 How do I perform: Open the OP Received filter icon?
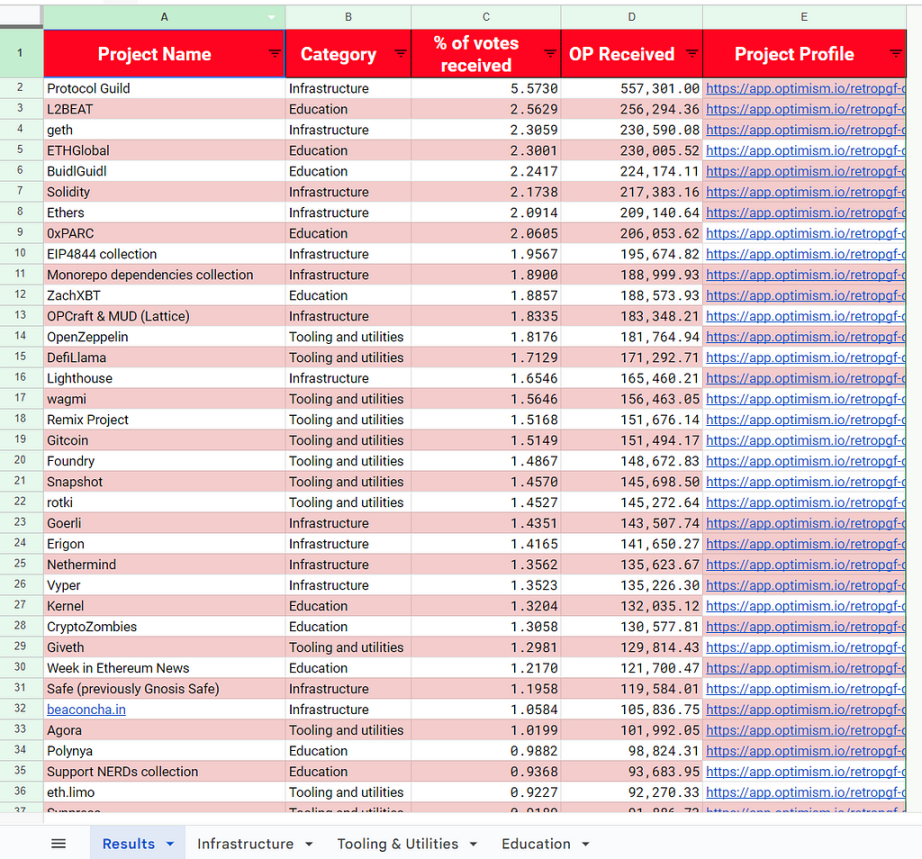691,54
